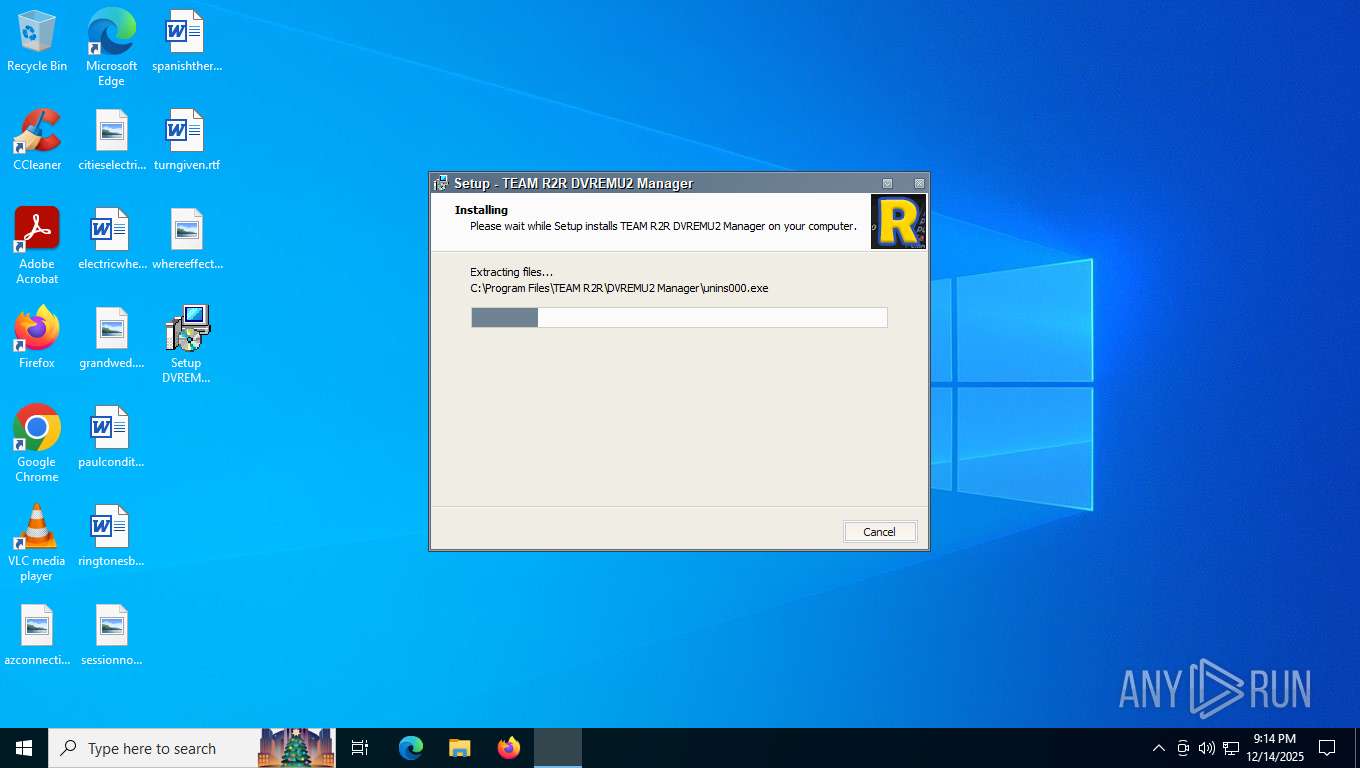Click the holiday search highlight image
The height and width of the screenshot is (768, 1360).
296,748
